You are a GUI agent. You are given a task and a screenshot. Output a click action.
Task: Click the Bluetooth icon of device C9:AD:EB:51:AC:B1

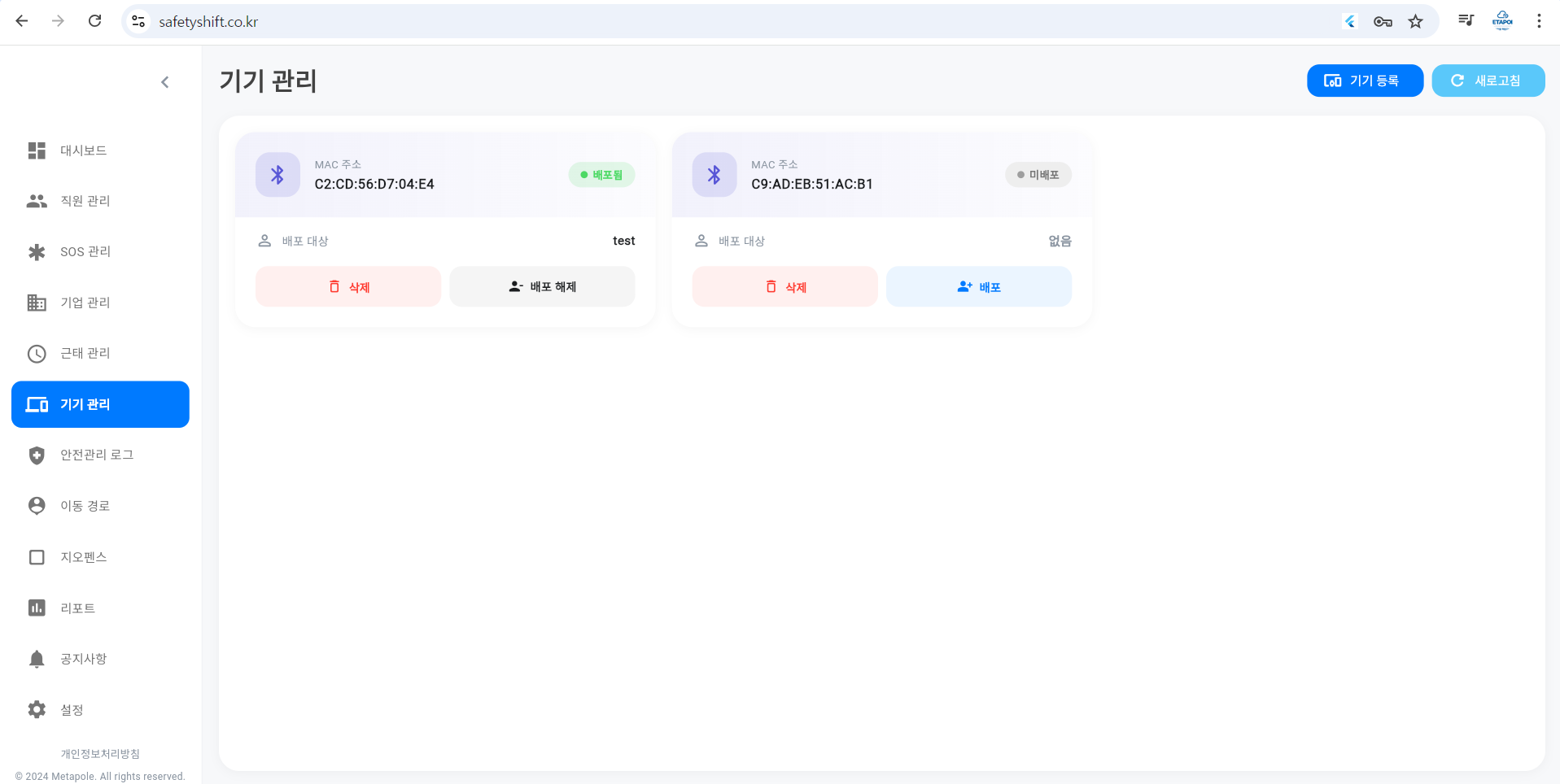coord(714,175)
